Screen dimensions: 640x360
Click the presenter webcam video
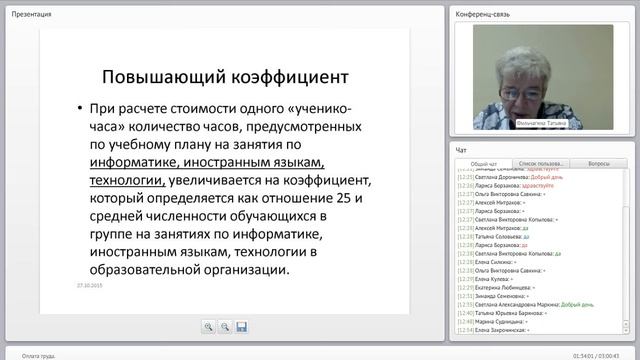[x=543, y=77]
